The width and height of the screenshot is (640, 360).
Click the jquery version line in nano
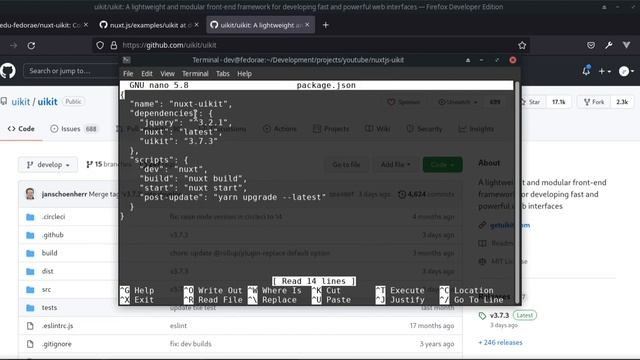(x=186, y=122)
